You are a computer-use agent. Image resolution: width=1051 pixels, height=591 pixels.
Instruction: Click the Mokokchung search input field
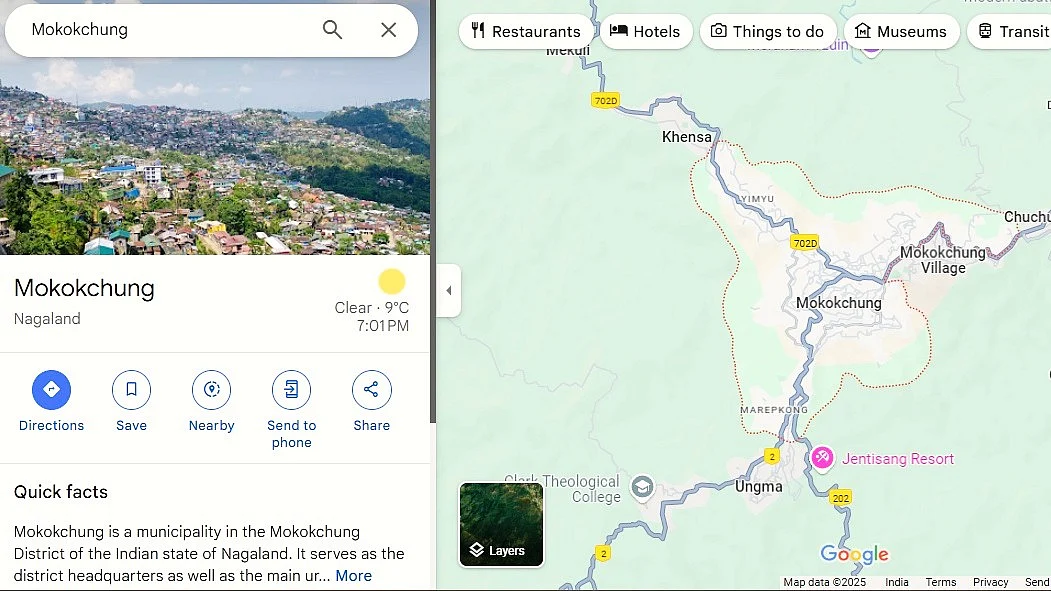[160, 30]
